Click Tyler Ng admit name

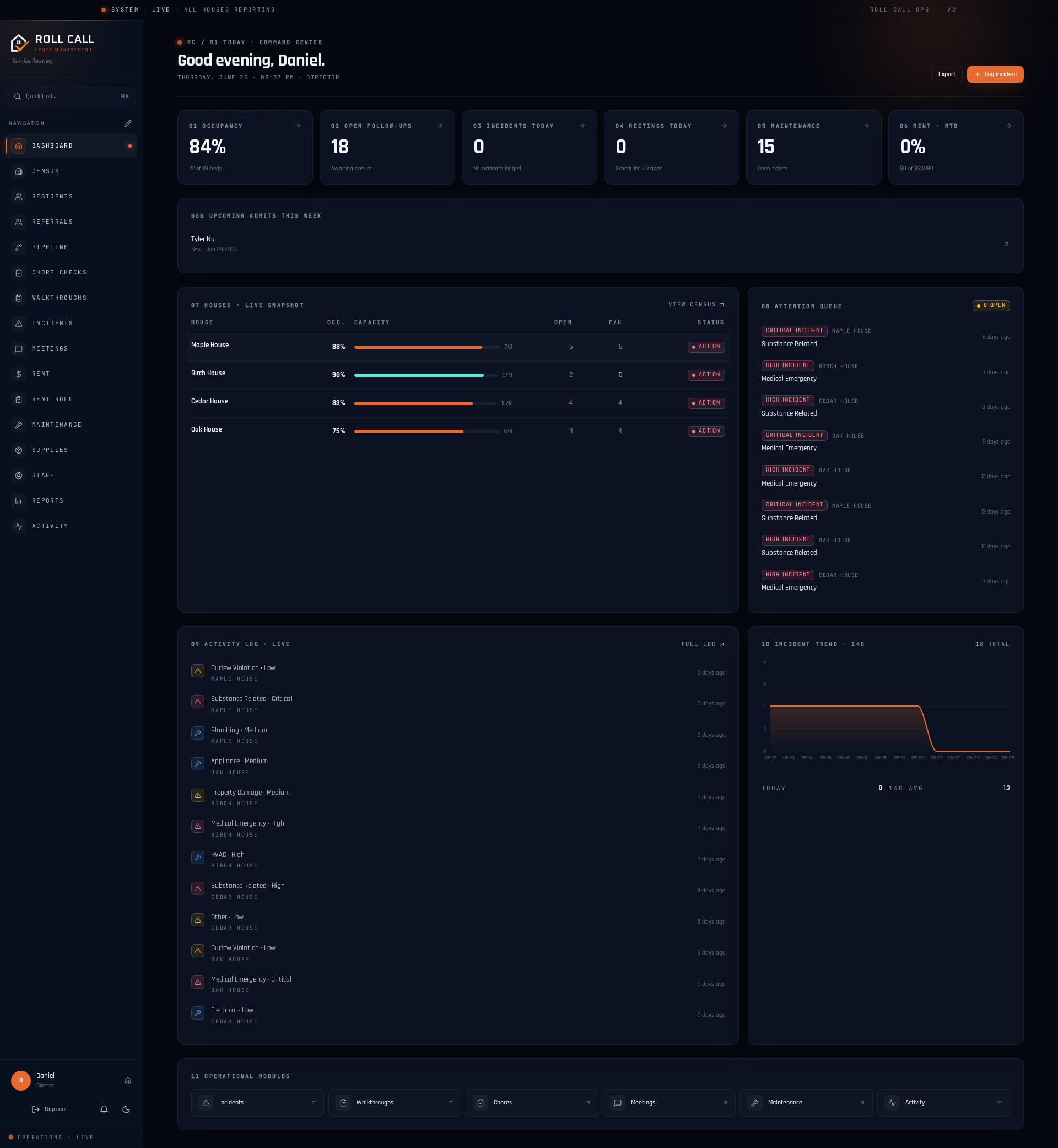coord(203,239)
